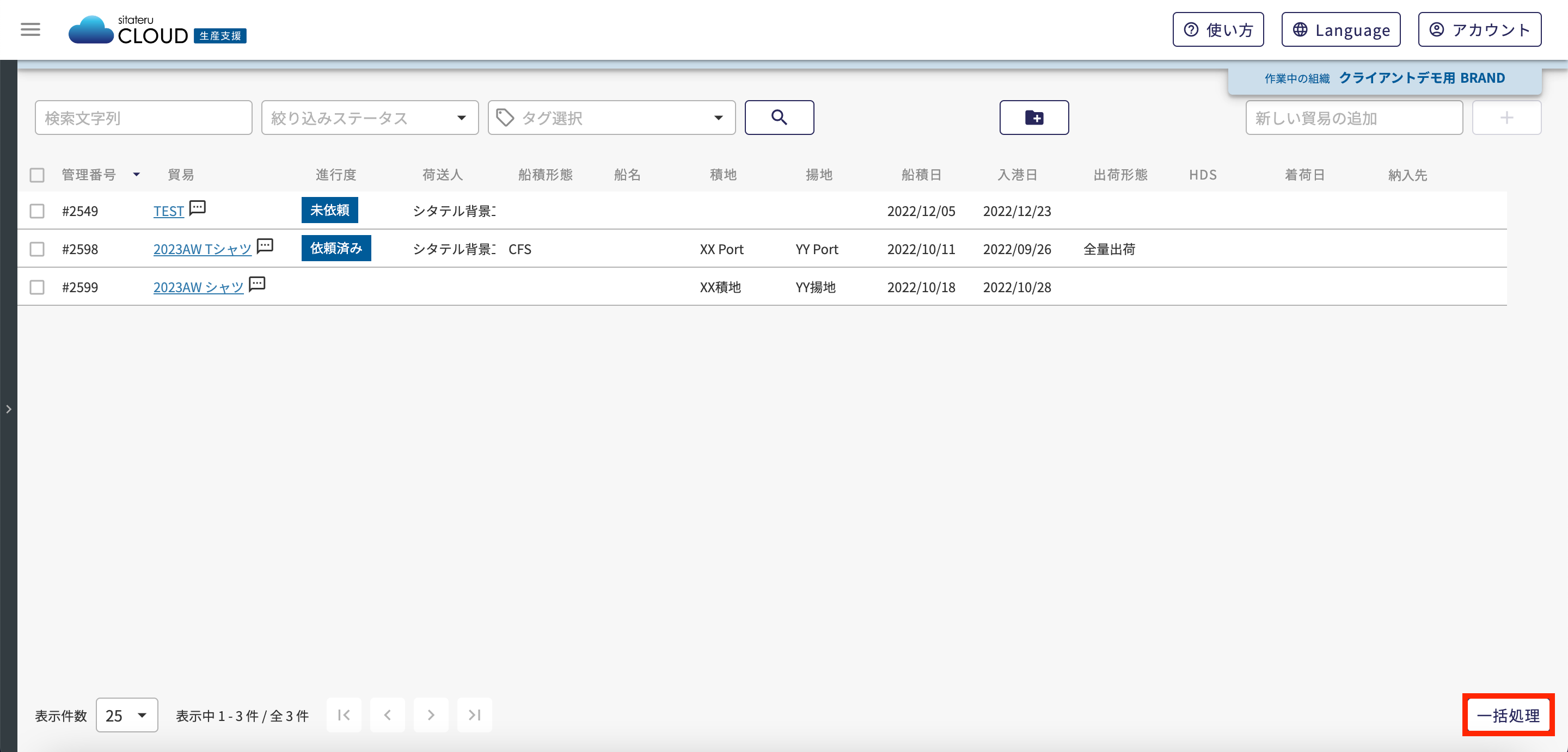This screenshot has width=1568, height=752.
Task: Go to first page of results
Action: tap(344, 715)
